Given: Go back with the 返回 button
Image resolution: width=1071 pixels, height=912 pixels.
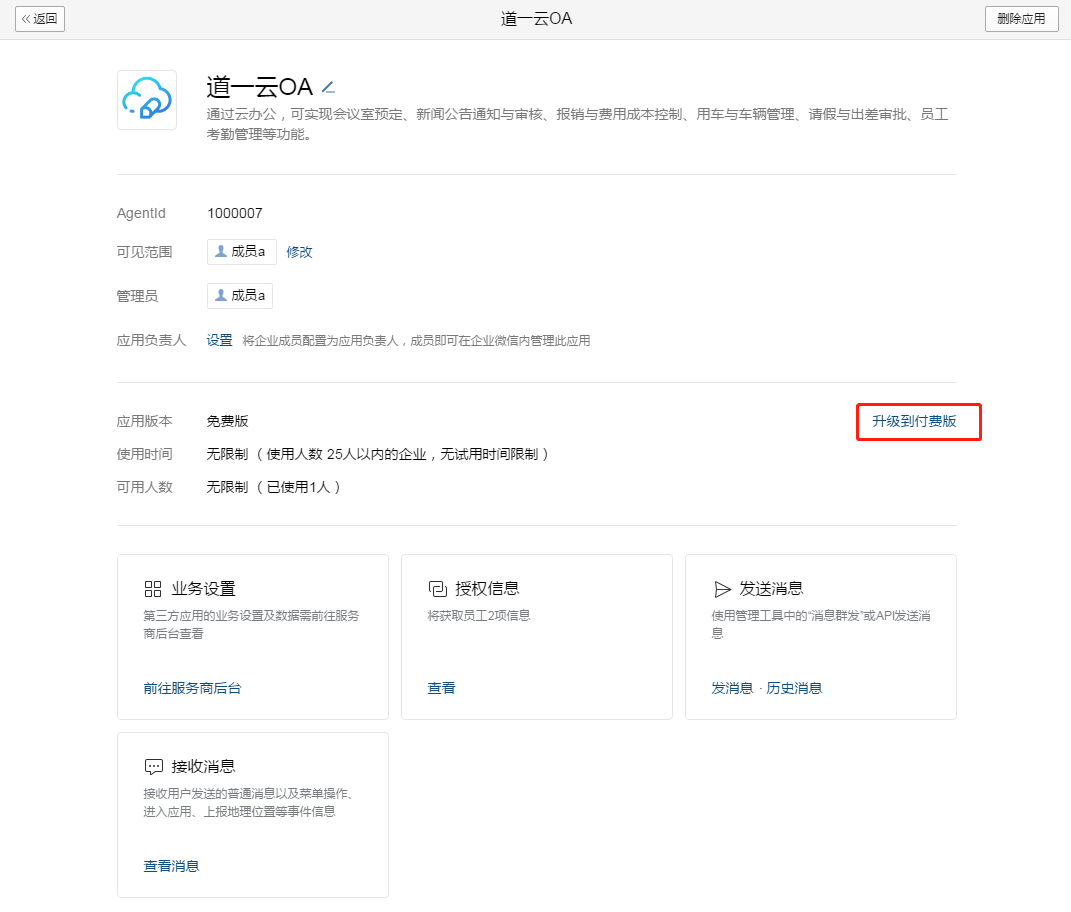Looking at the screenshot, I should 40,19.
